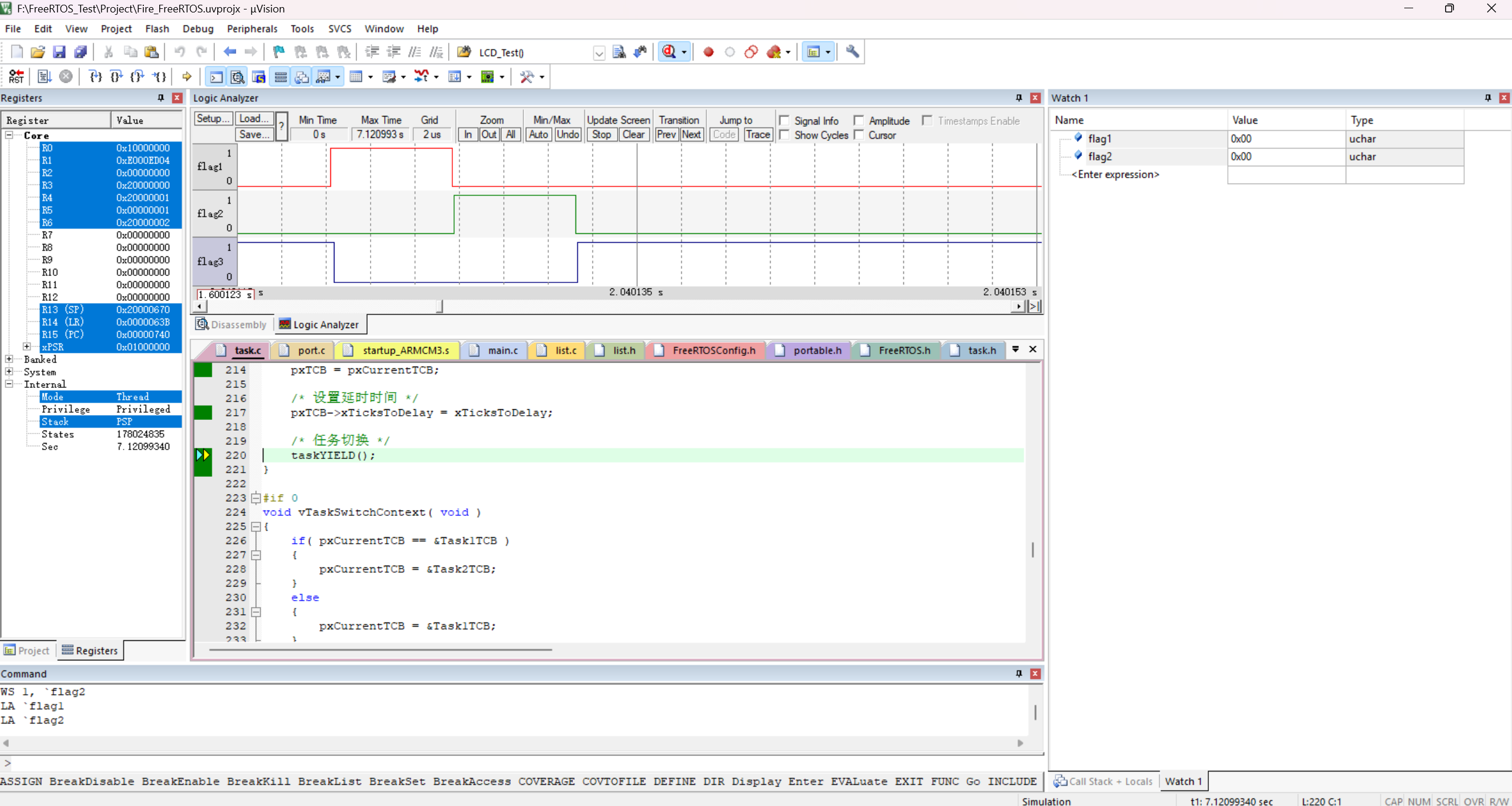Enable the Show Cycles checkbox

(x=784, y=135)
